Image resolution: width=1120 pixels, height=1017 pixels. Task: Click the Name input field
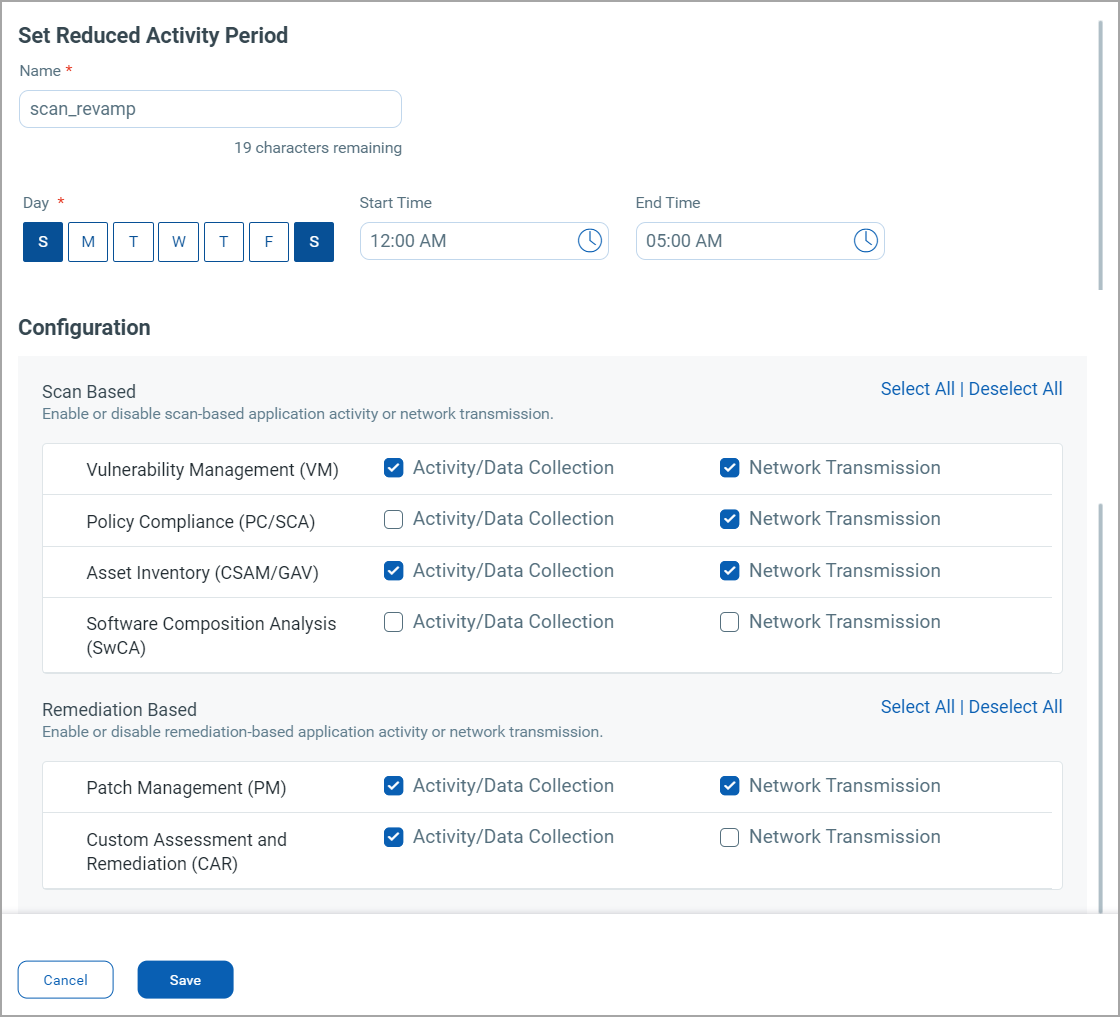[210, 109]
